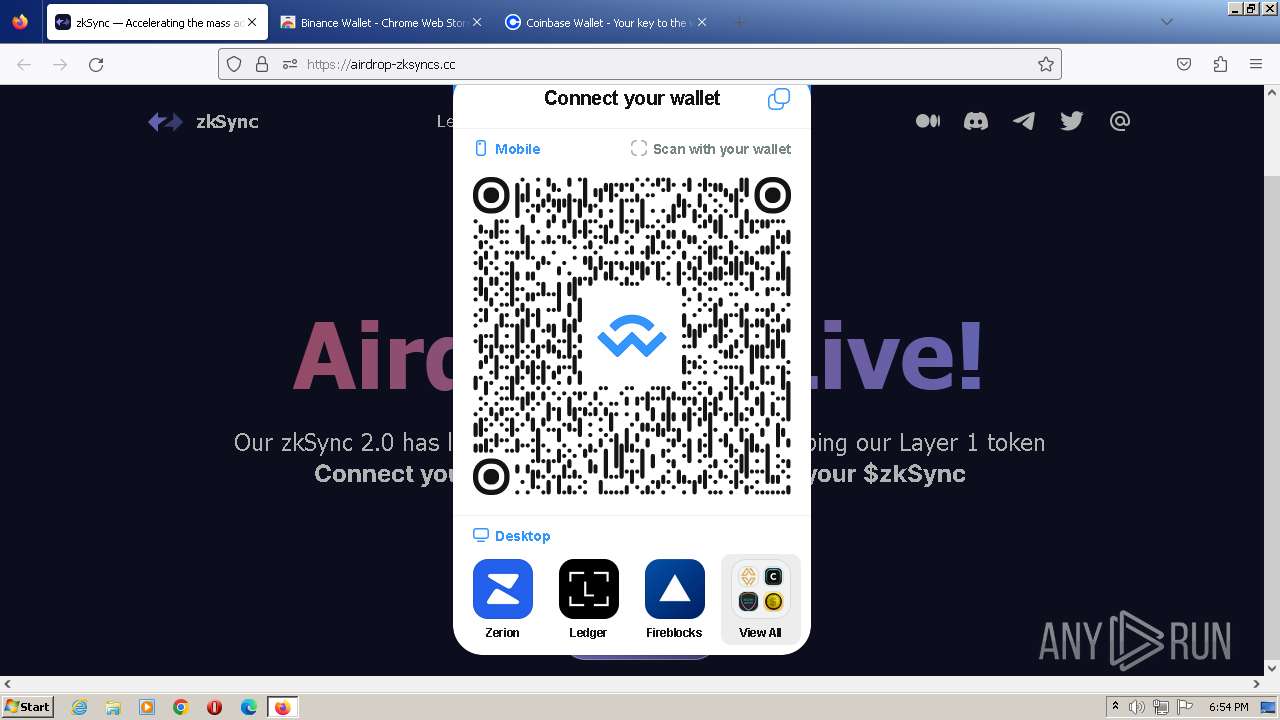
Task: Select the Firefox taskbar button
Action: 282,707
